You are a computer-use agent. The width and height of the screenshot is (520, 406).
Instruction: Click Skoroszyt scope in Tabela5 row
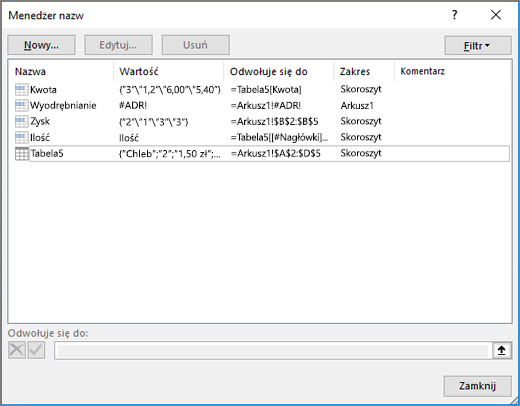(x=361, y=153)
